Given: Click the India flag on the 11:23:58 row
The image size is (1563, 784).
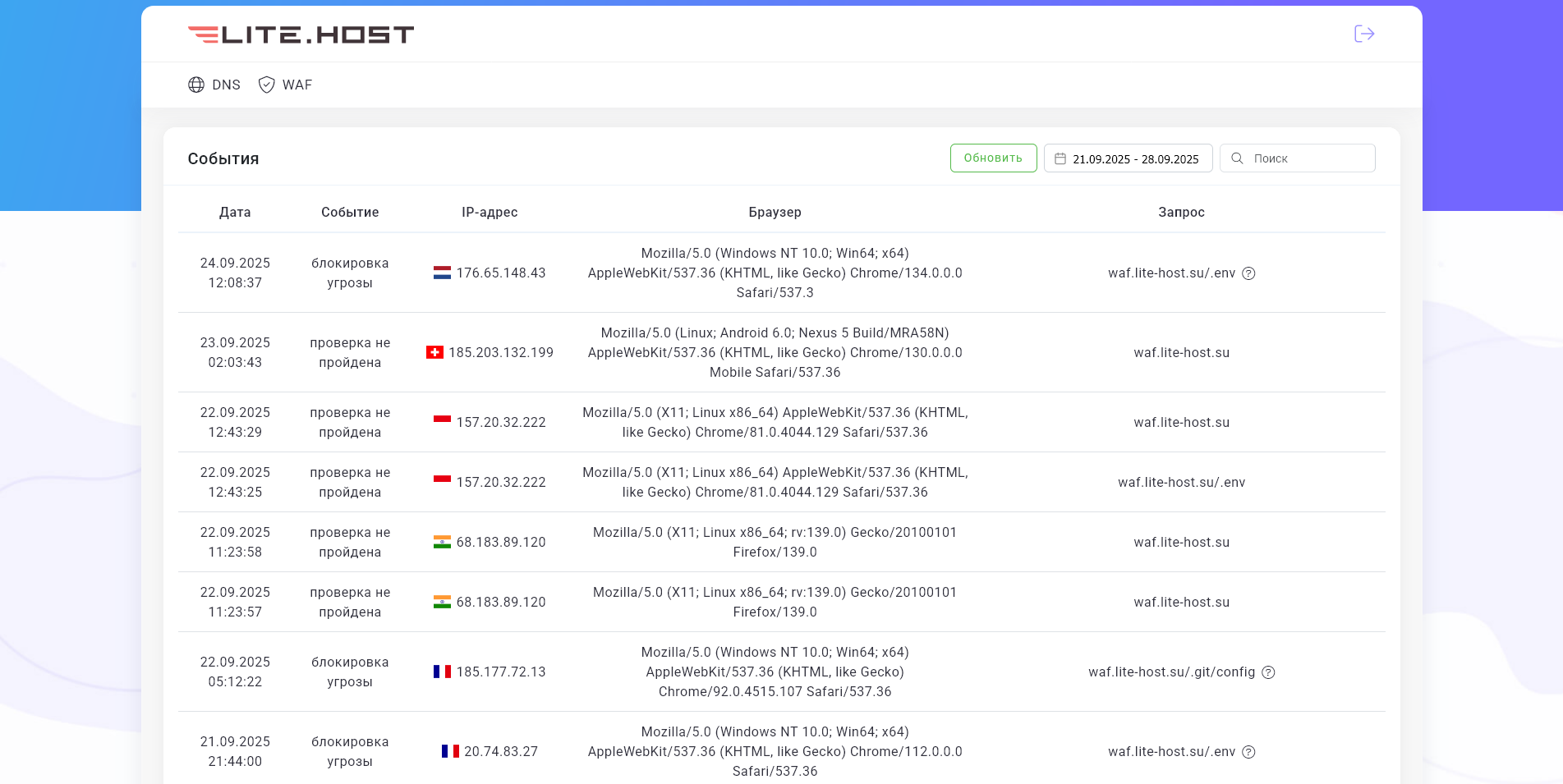Looking at the screenshot, I should (x=442, y=542).
